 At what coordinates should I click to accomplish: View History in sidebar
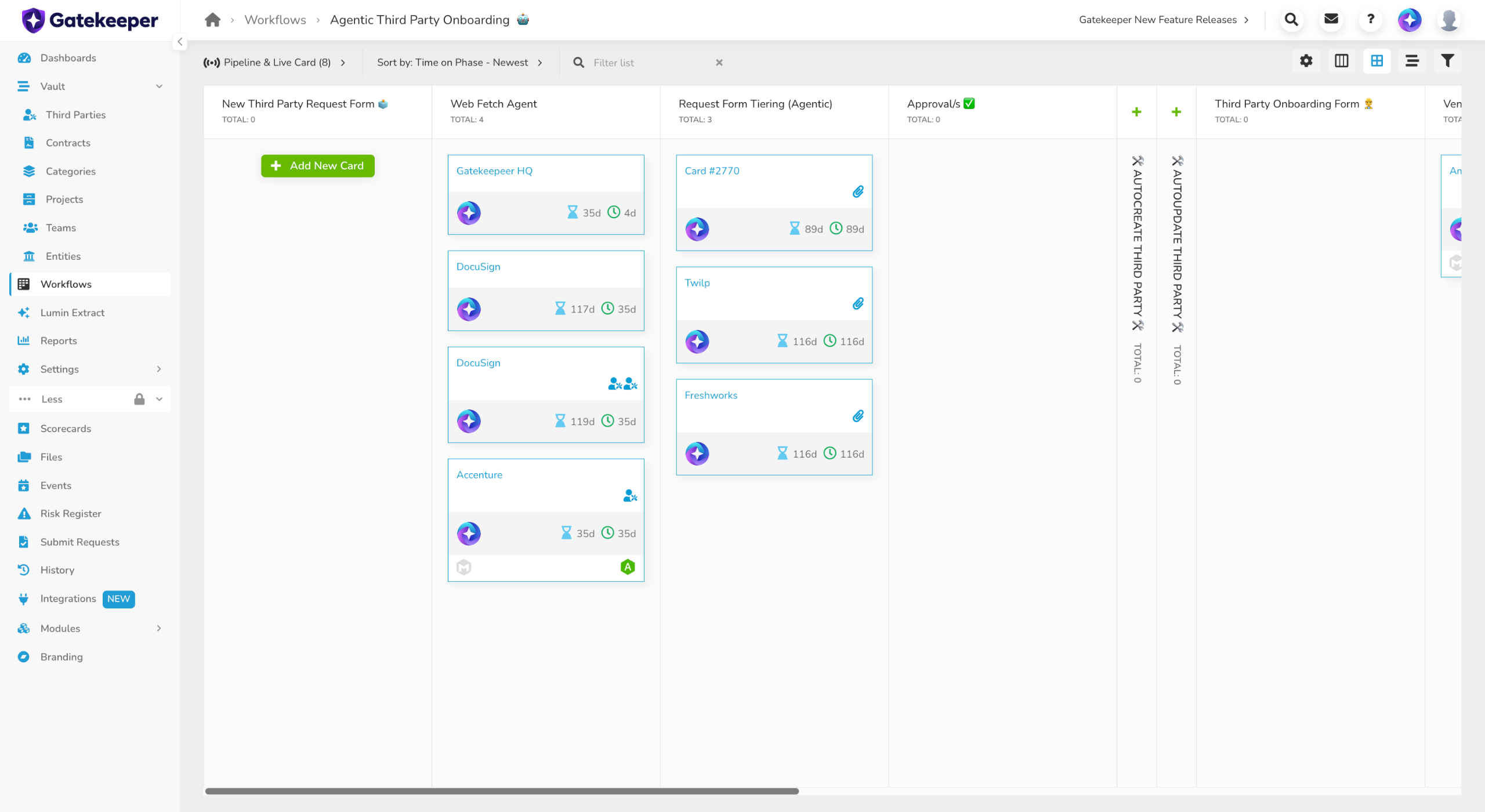point(90,570)
